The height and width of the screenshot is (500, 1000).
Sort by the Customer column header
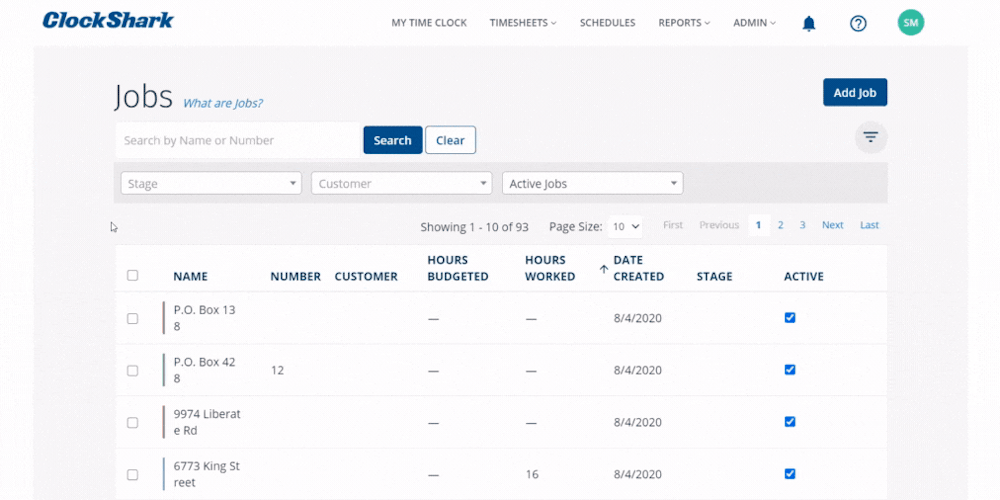366,277
